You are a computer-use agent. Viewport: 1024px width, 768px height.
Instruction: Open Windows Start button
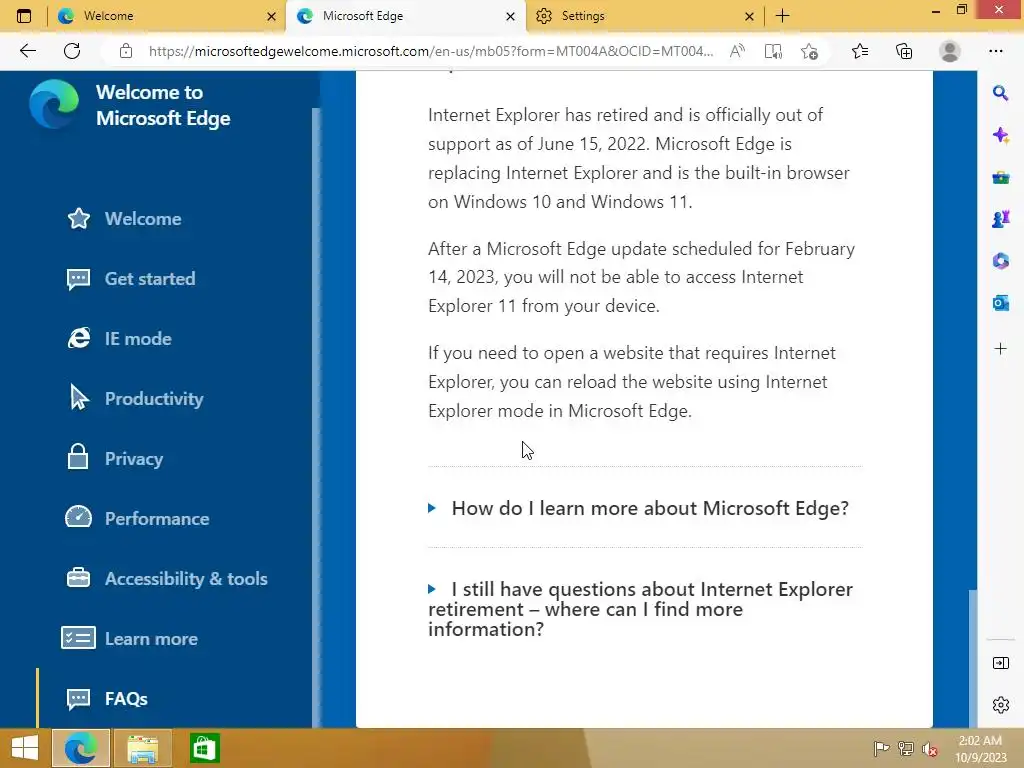25,748
